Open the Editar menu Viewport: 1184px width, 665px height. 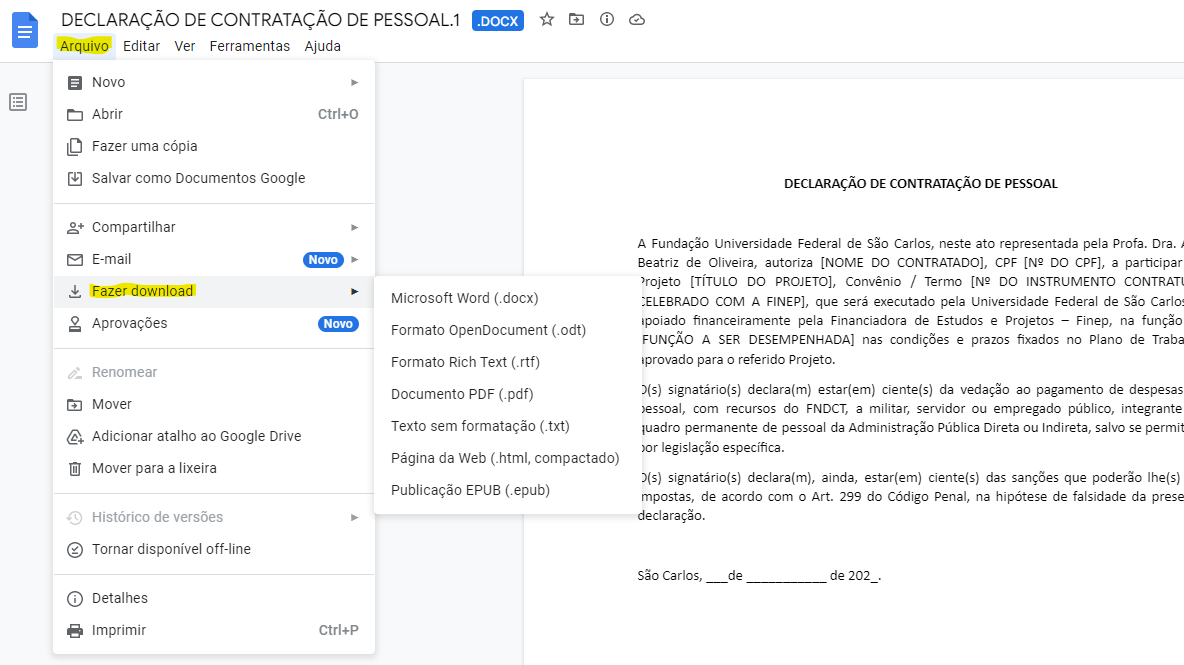tap(141, 46)
